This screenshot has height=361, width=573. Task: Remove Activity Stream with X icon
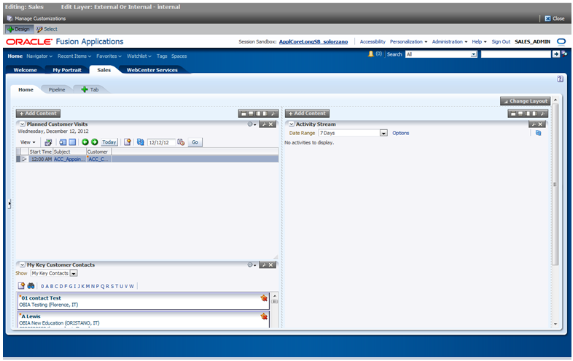coord(540,124)
